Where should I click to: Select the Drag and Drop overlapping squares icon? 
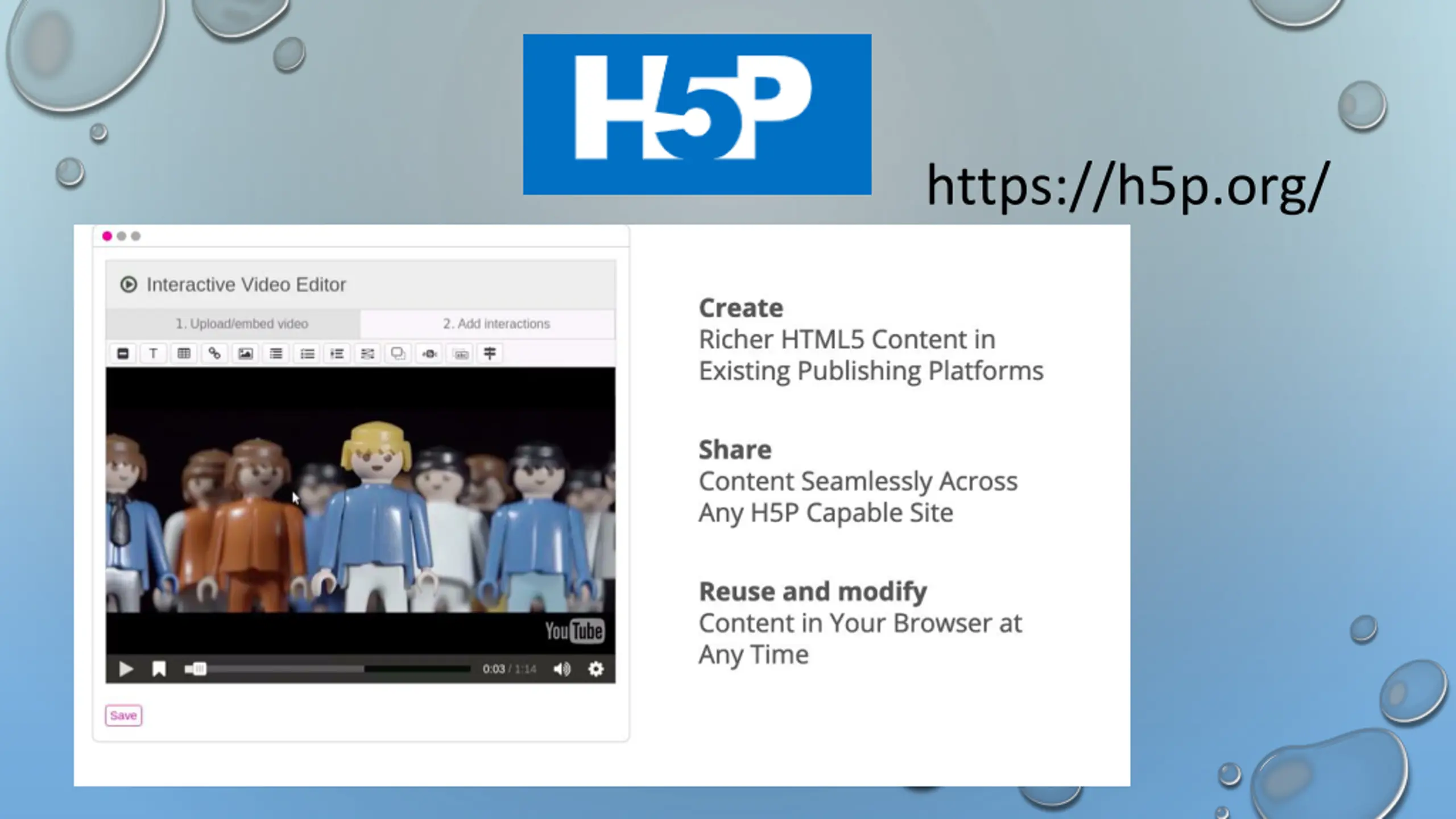coord(398,354)
